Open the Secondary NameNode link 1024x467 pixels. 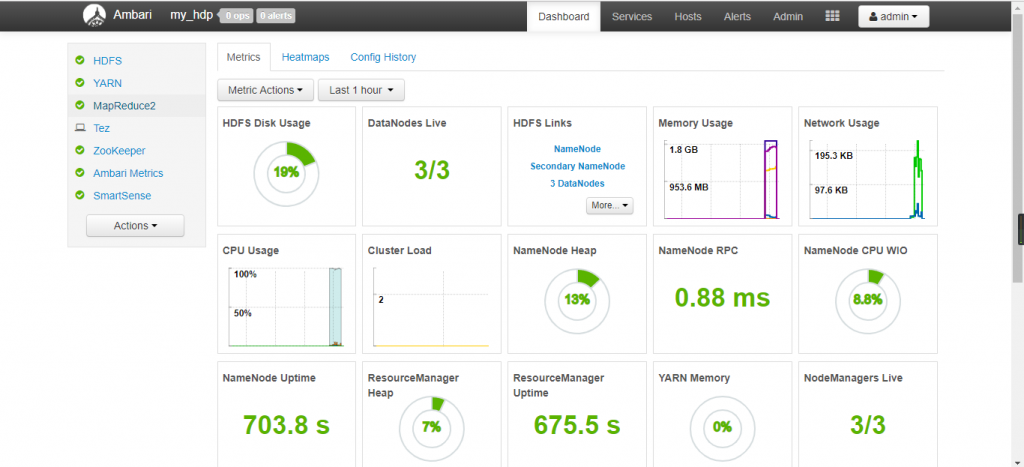click(x=577, y=167)
